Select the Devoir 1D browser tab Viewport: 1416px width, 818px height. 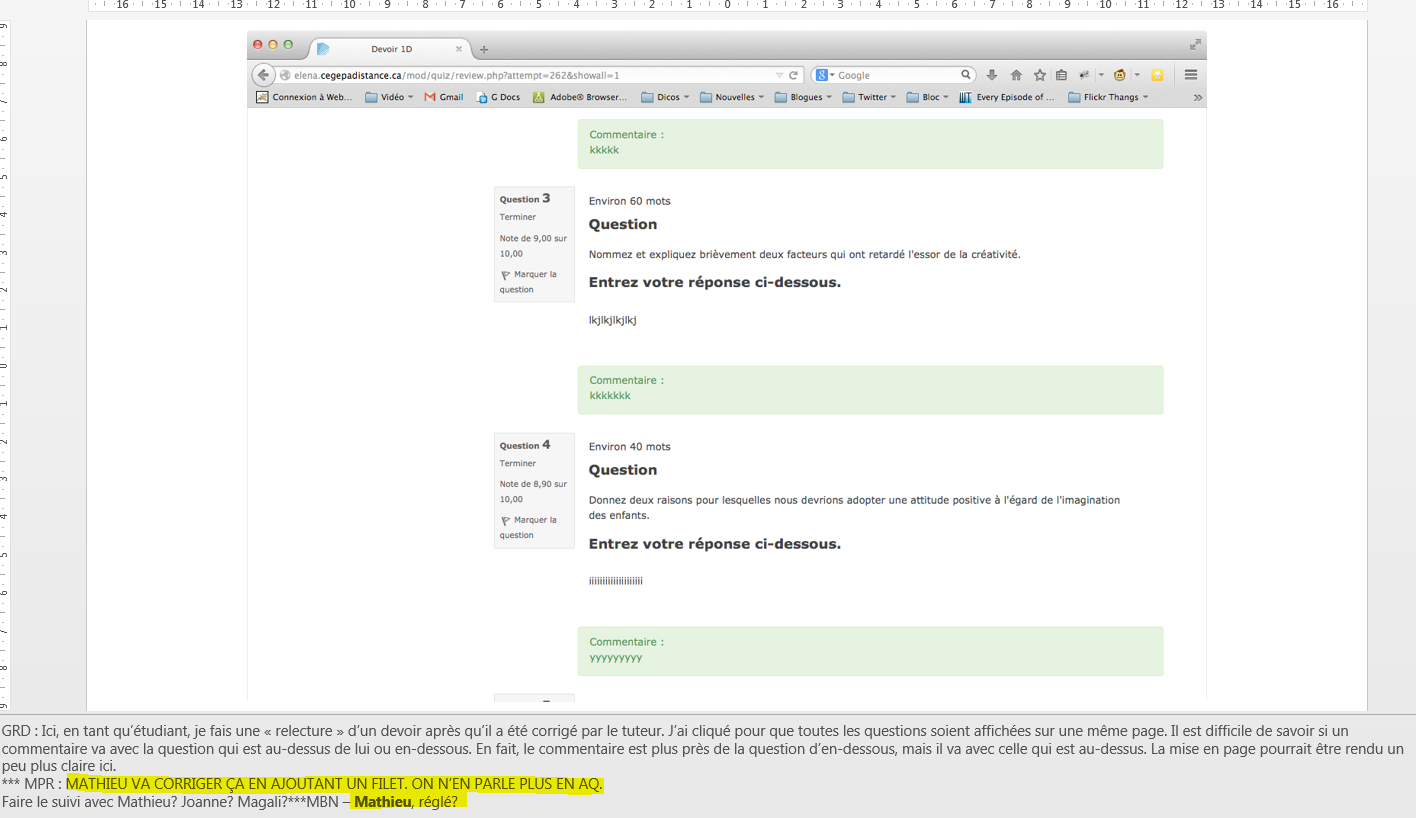click(390, 49)
